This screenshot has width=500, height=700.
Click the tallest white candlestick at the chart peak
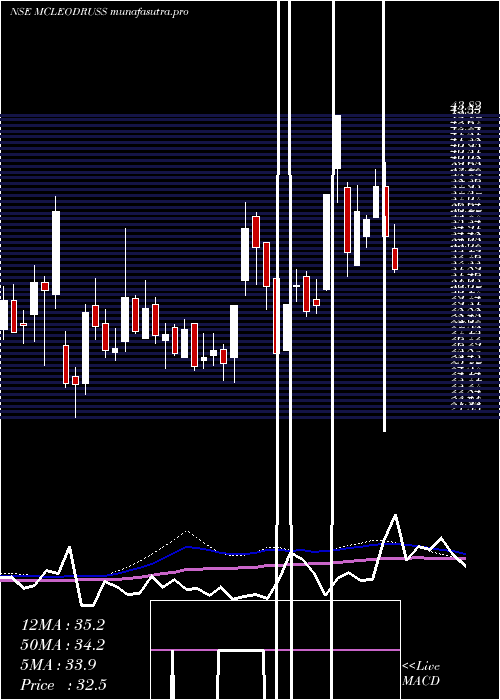click(337, 142)
